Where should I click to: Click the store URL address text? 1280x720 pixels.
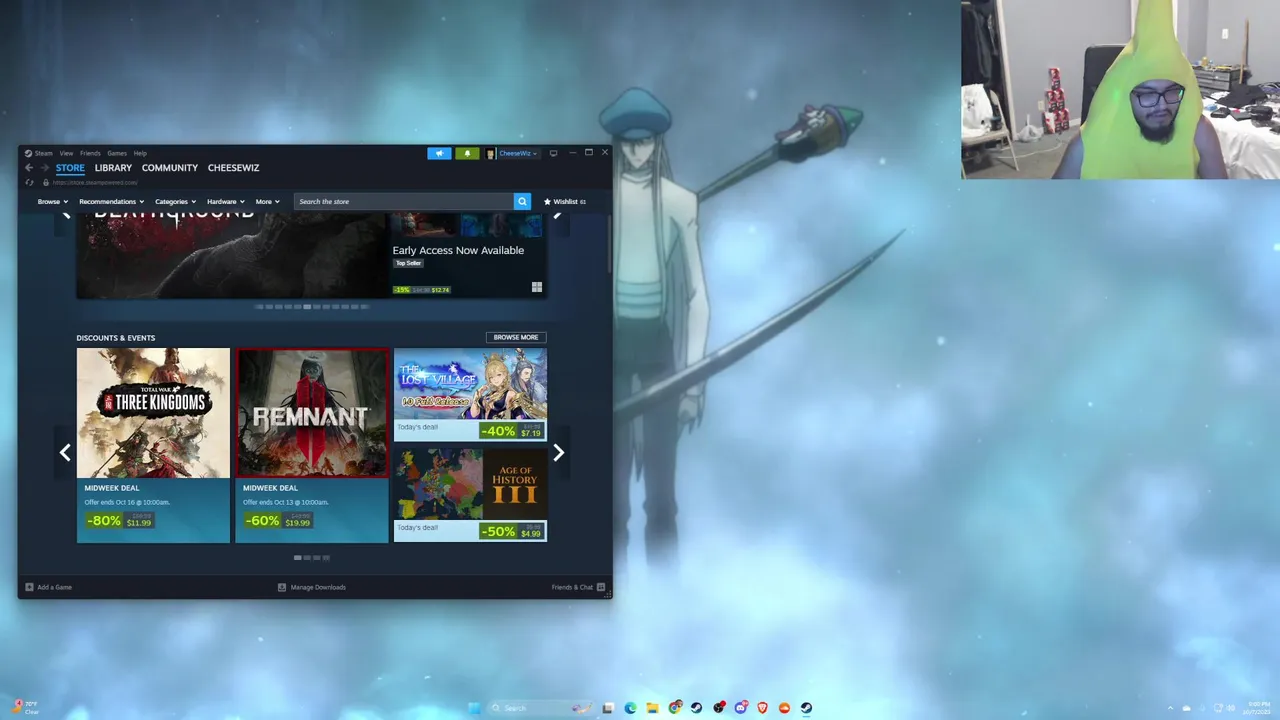(96, 183)
